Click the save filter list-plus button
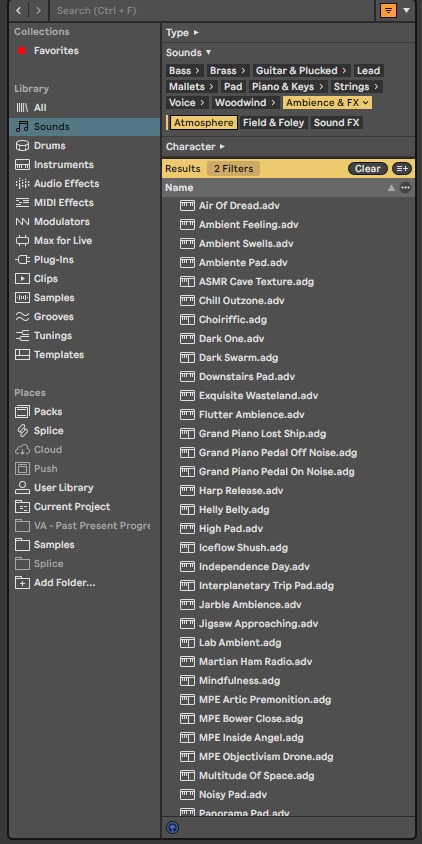Viewport: 422px width, 844px height. pos(402,168)
